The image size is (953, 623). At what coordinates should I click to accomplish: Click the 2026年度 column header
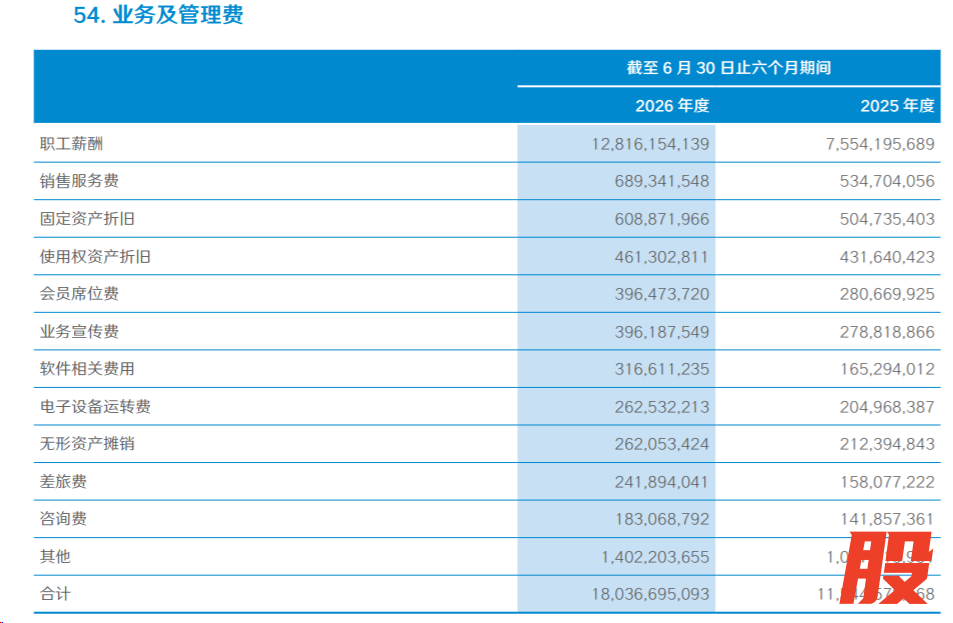(x=672, y=106)
